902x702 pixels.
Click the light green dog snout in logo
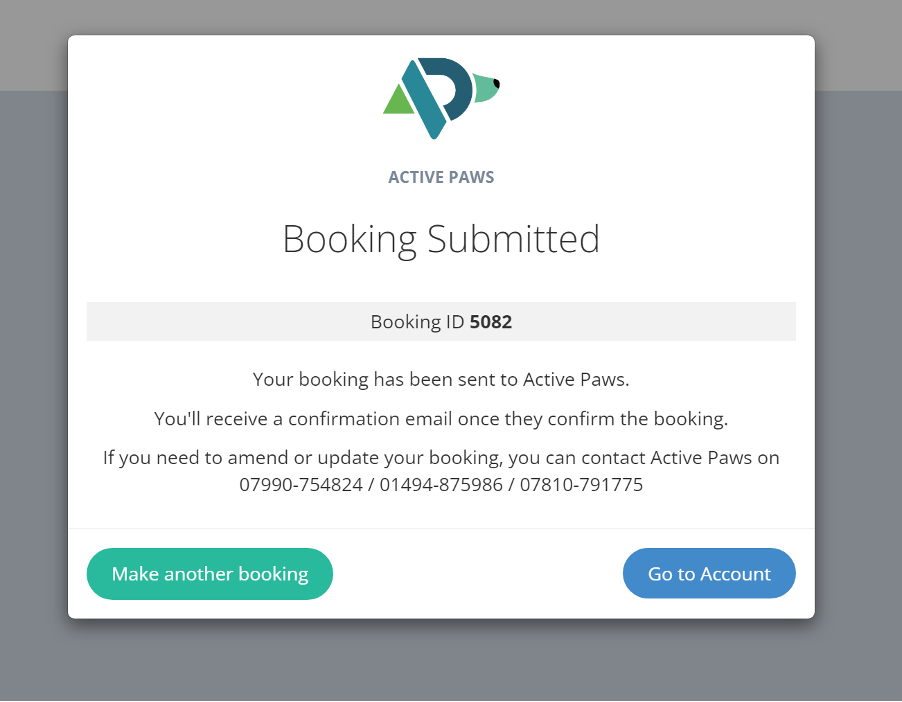click(x=484, y=90)
